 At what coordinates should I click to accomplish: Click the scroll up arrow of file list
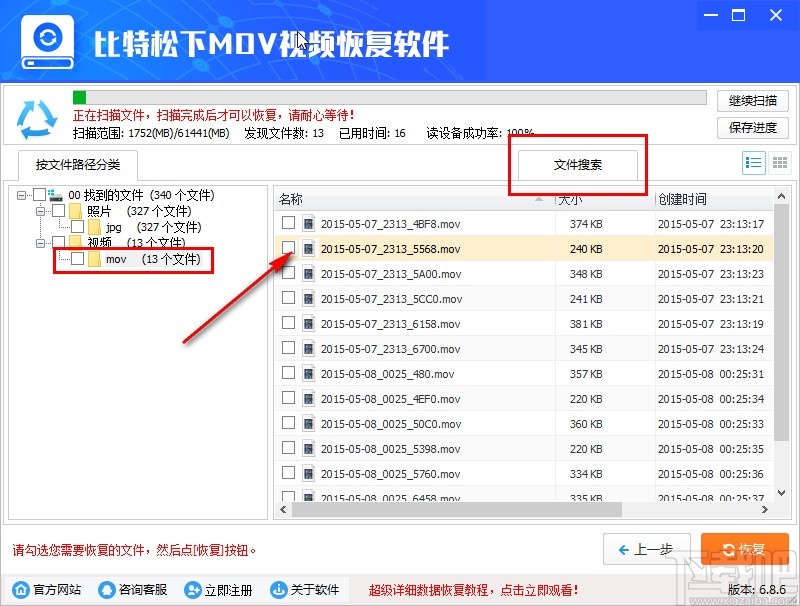click(781, 196)
